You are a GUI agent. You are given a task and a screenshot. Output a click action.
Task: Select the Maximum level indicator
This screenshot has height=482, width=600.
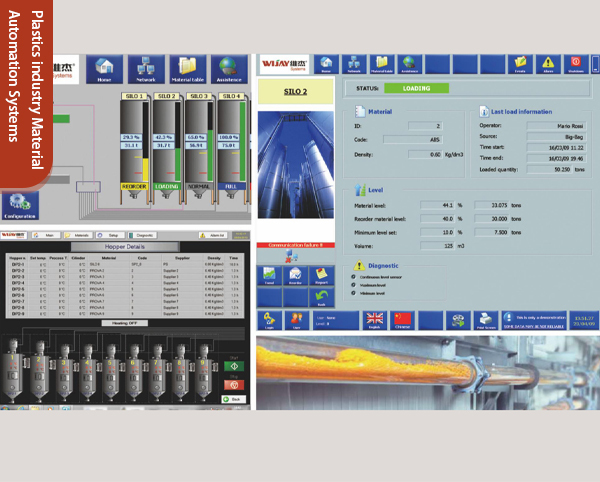353,285
